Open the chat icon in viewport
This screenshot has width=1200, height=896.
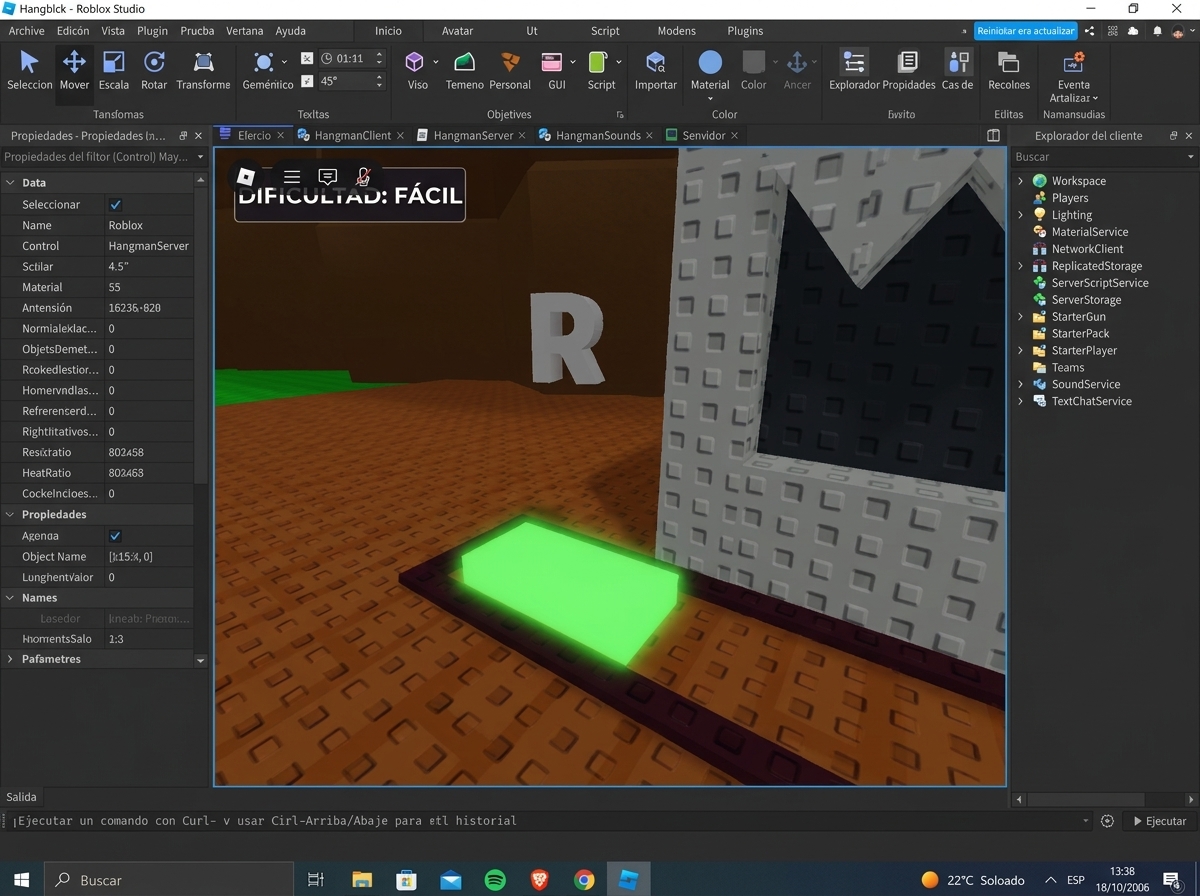tap(327, 177)
